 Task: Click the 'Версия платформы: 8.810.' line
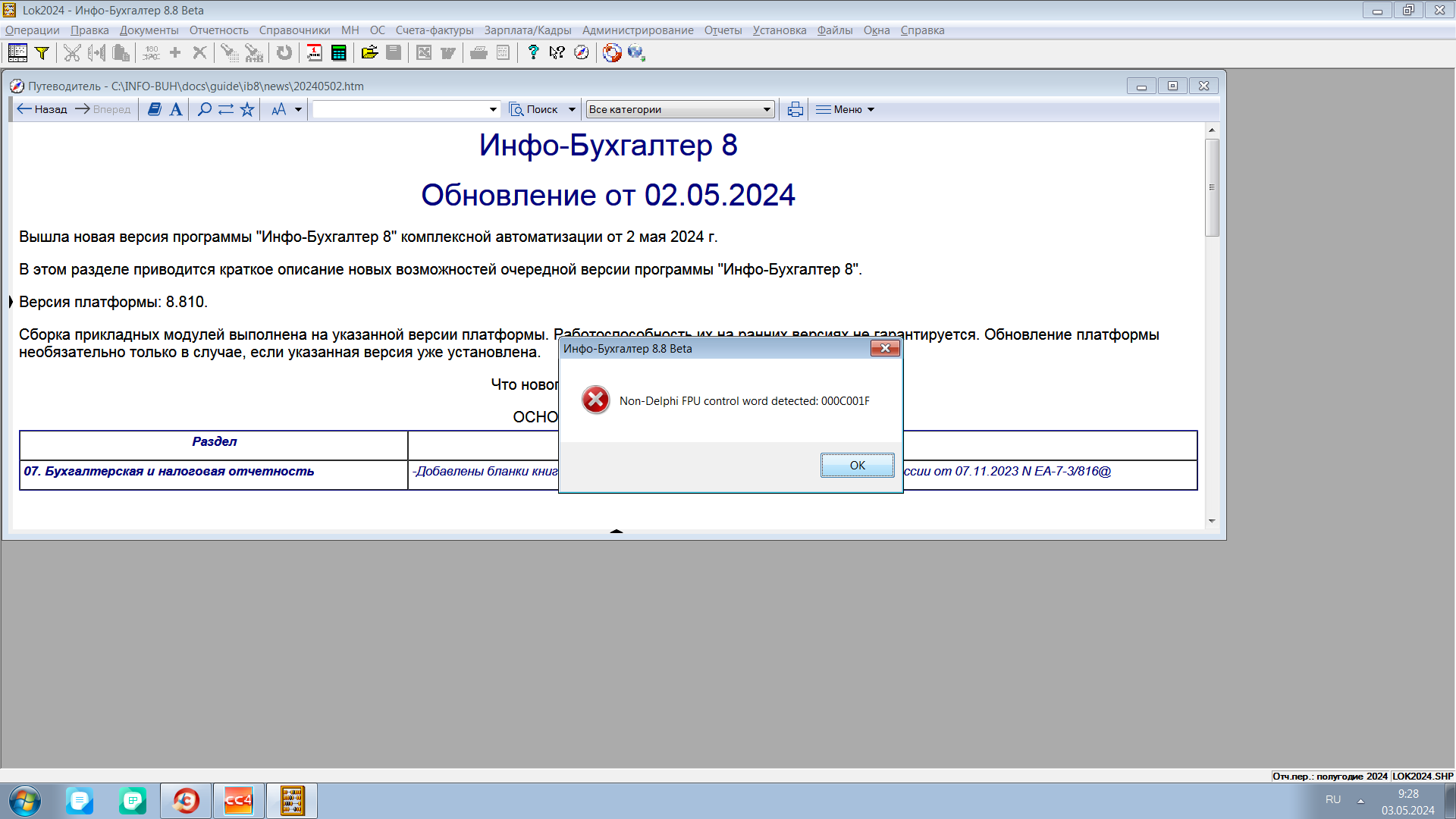click(113, 302)
